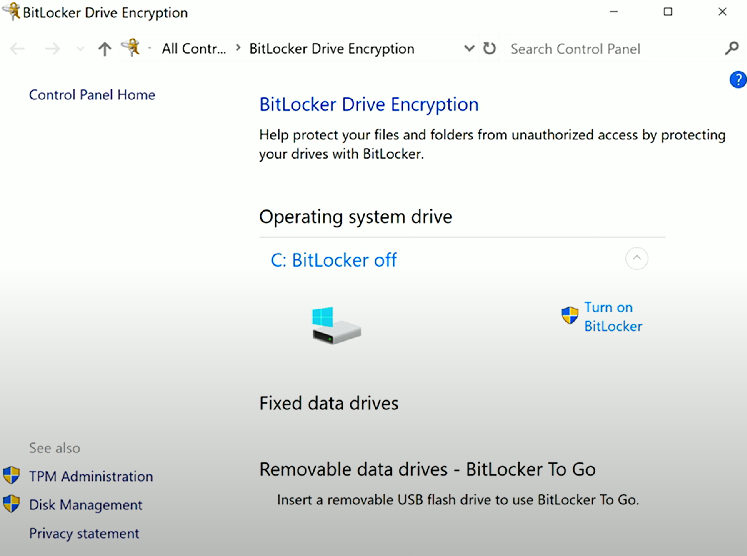747x556 pixels.
Task: Select the All Control Panel Items breadcrumb
Action: tap(194, 49)
